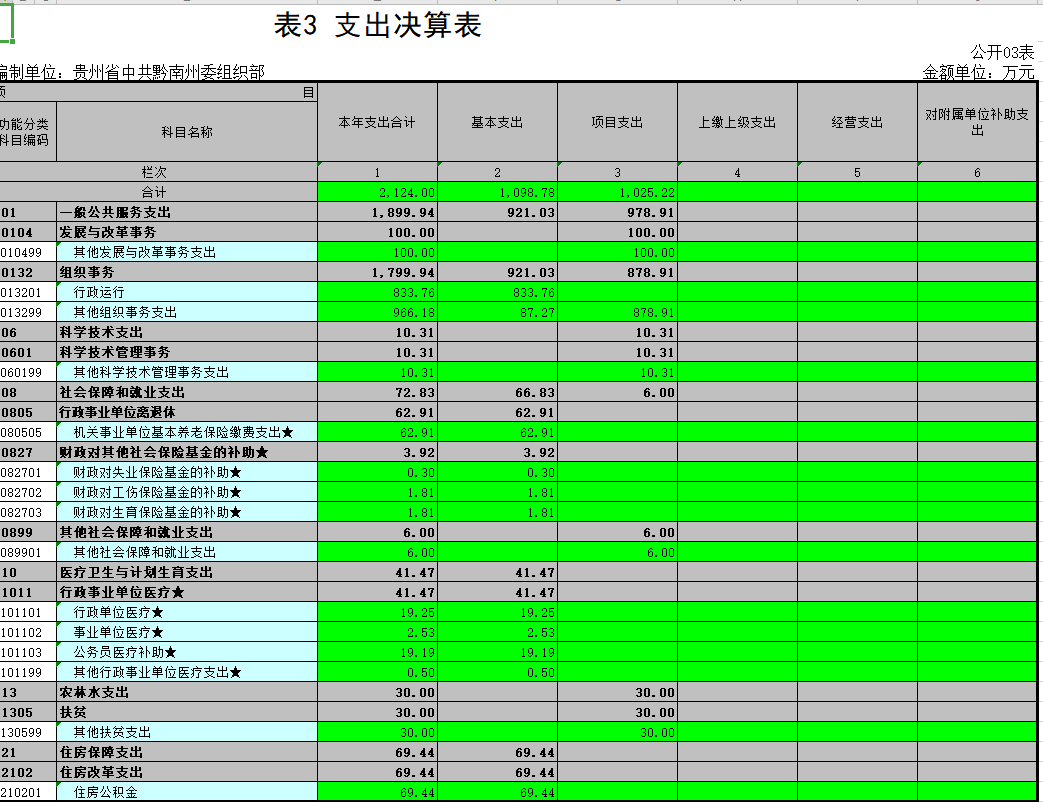Select the 公开03表 label cell
This screenshot has width=1043, height=802.
click(1002, 52)
